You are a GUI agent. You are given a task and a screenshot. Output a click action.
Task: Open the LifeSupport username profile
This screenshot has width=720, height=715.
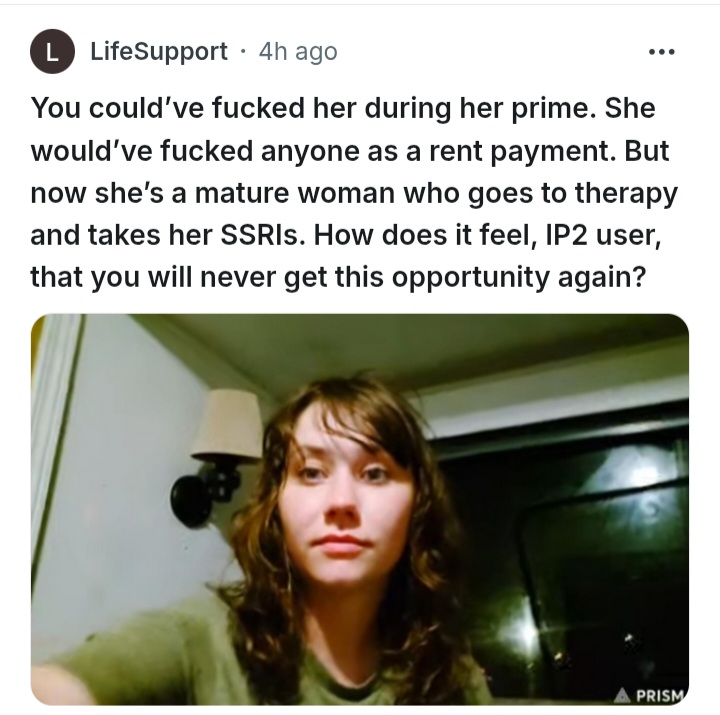[159, 51]
